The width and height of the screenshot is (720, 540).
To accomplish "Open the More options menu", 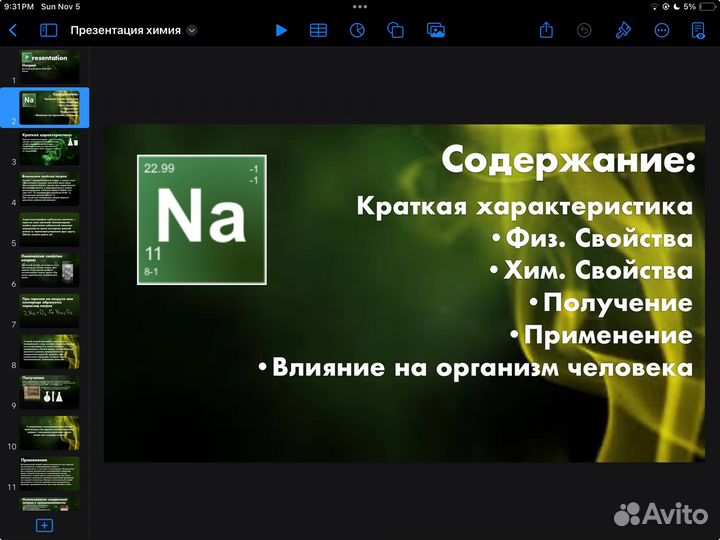I will pyautogui.click(x=662, y=30).
